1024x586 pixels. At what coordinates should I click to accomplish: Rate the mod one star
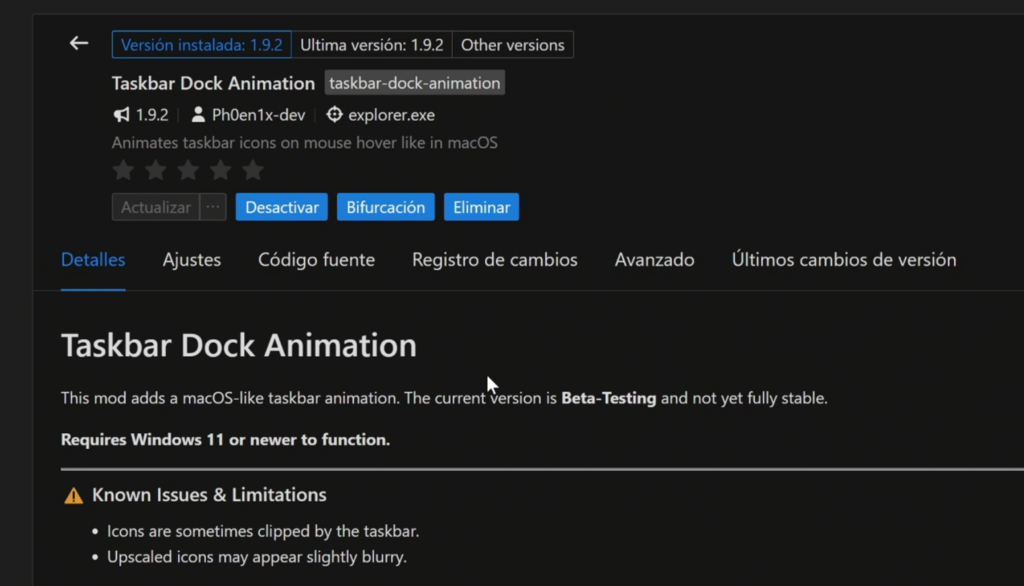pyautogui.click(x=123, y=171)
